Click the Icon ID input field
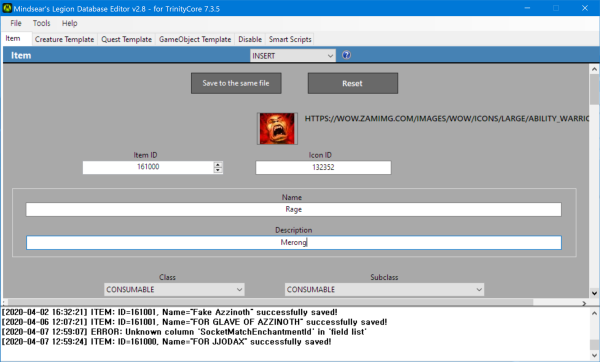 pos(323,168)
